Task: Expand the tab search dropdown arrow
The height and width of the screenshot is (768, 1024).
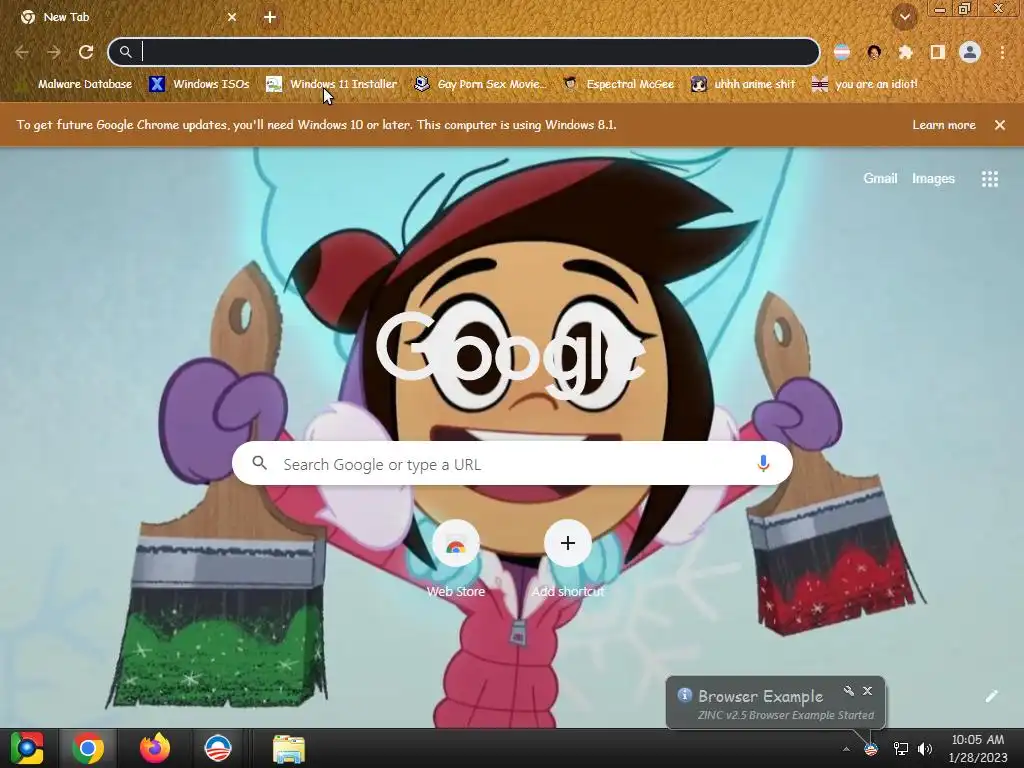Action: pyautogui.click(x=904, y=17)
